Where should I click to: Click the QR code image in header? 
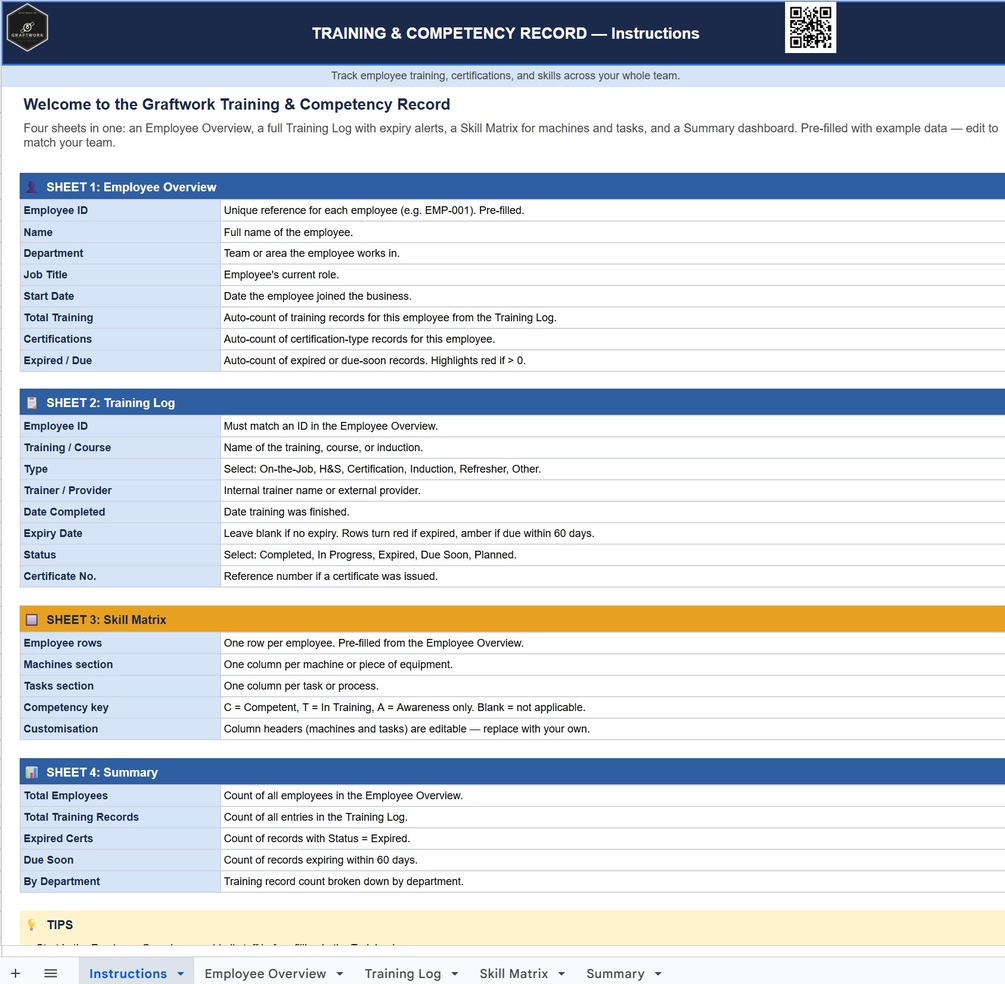(810, 28)
